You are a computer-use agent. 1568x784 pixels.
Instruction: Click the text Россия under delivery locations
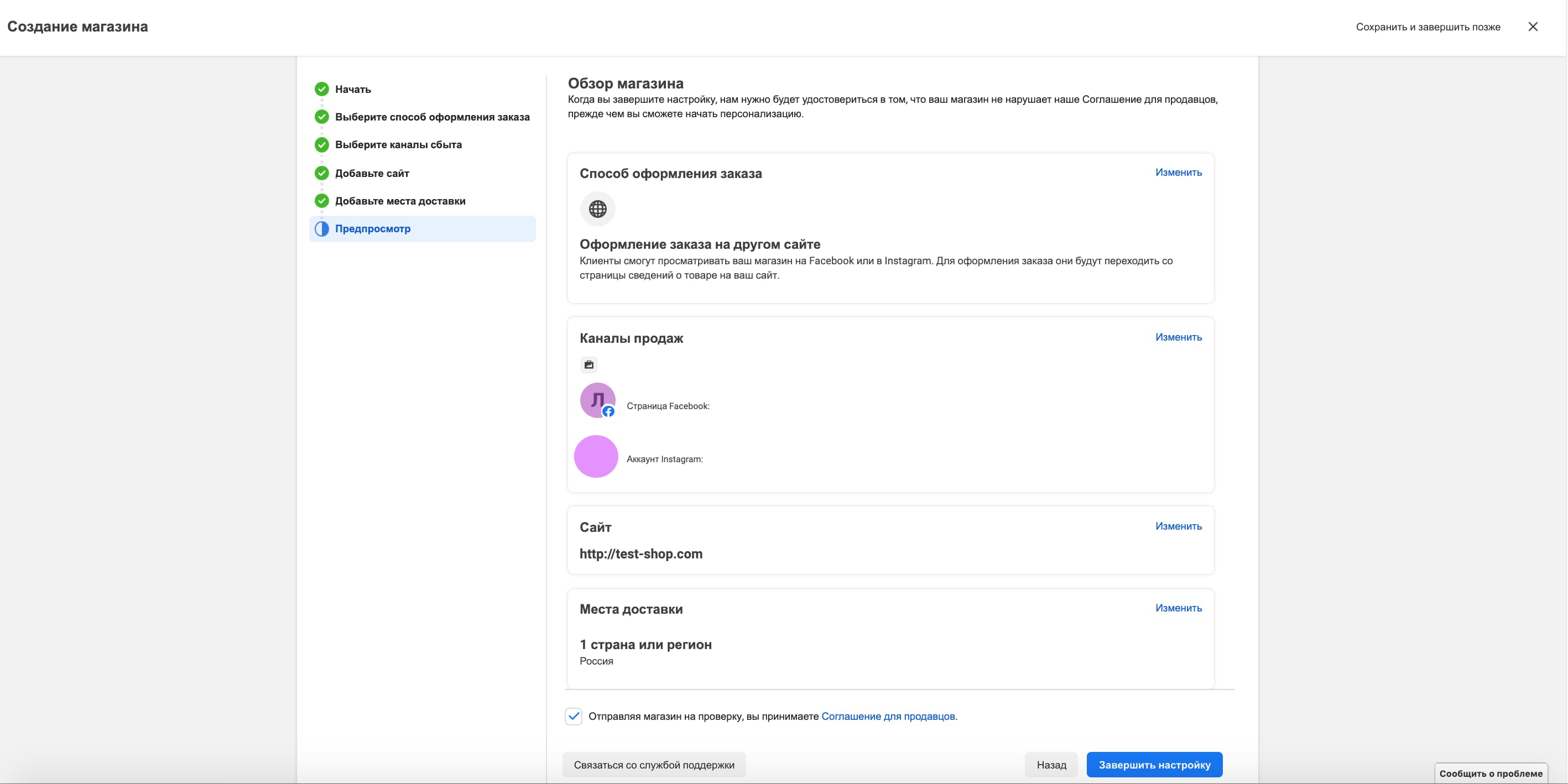point(596,661)
